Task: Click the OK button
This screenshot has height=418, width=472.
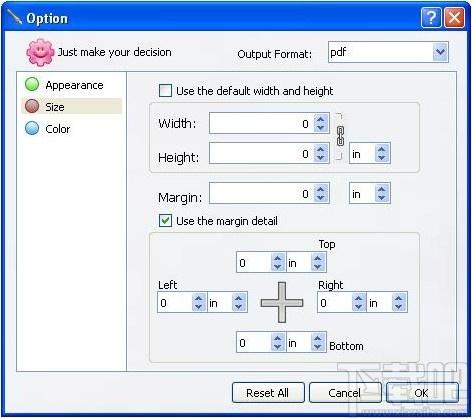Action: 422,393
